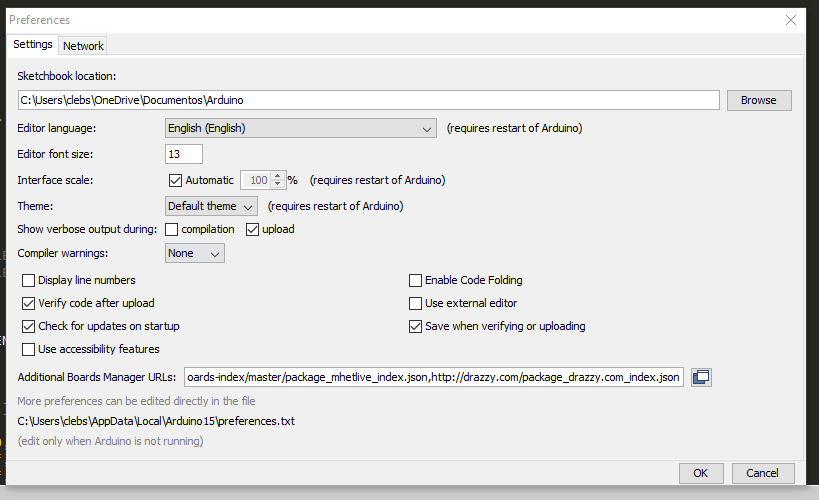
Task: Expand the Default theme dropdown
Action: pyautogui.click(x=211, y=206)
